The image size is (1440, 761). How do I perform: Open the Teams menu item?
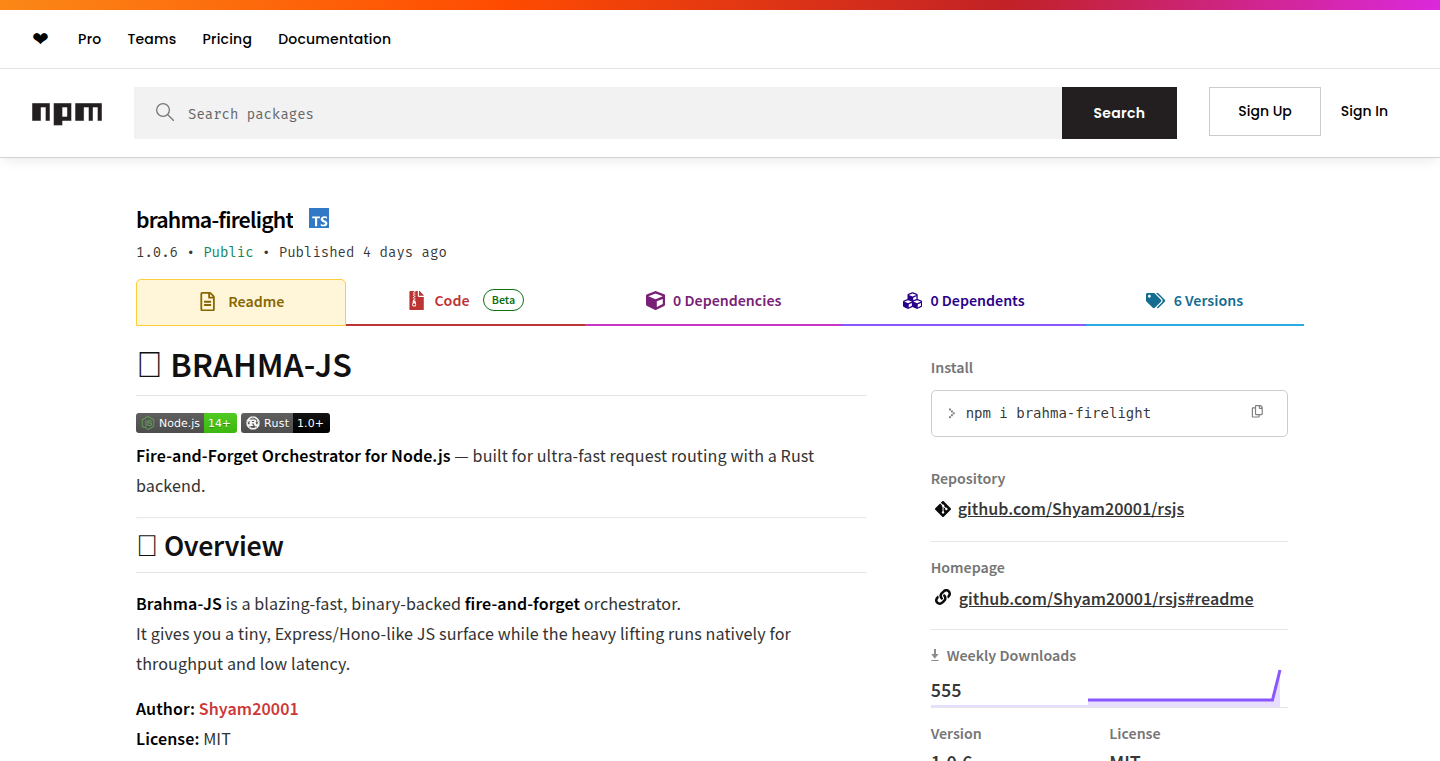point(152,39)
